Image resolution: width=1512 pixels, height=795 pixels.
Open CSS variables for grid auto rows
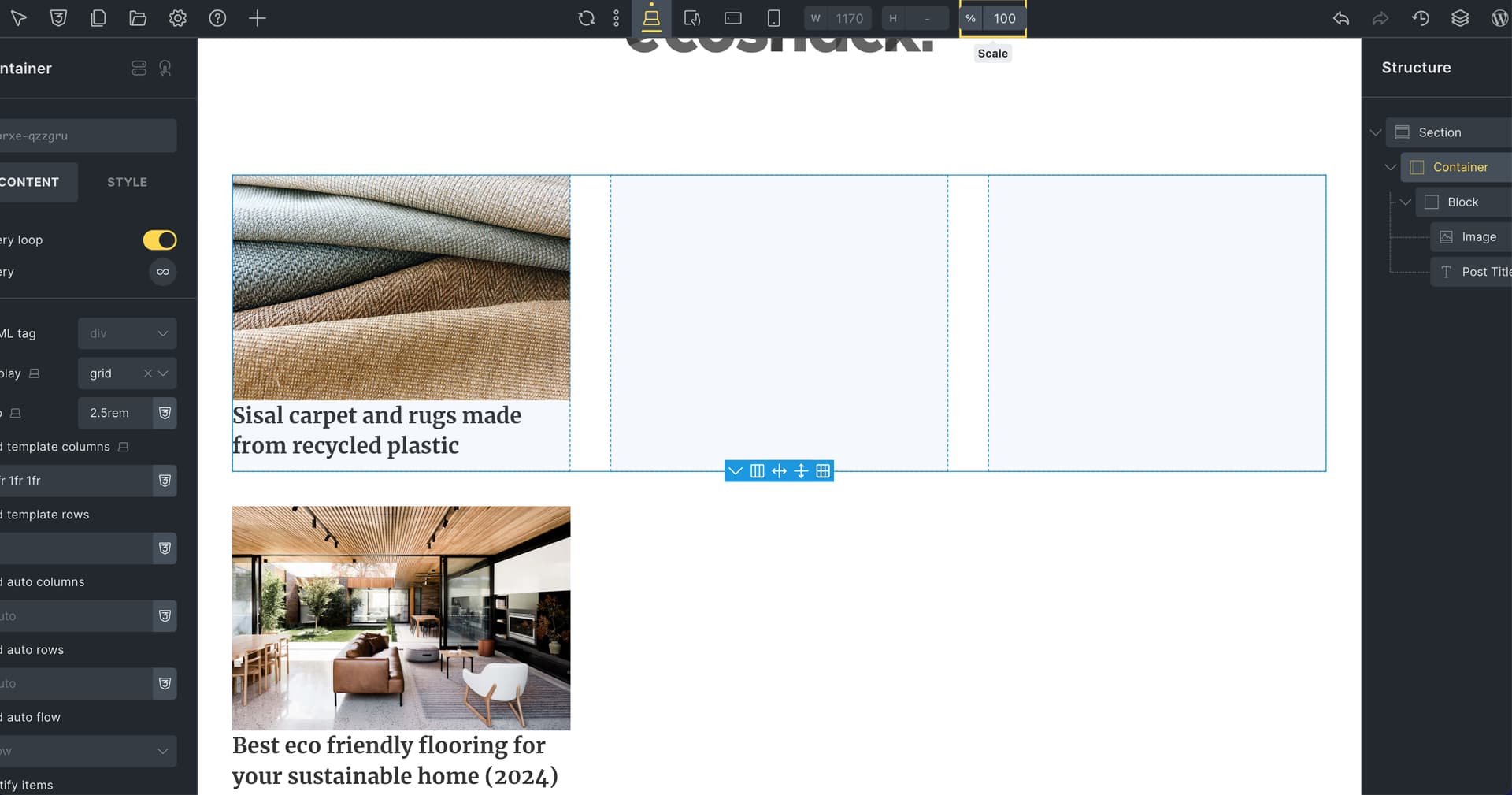(x=165, y=684)
